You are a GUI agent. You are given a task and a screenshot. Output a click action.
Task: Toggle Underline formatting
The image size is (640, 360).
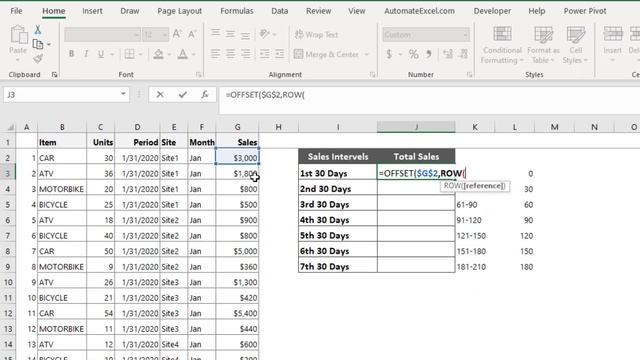[100, 54]
